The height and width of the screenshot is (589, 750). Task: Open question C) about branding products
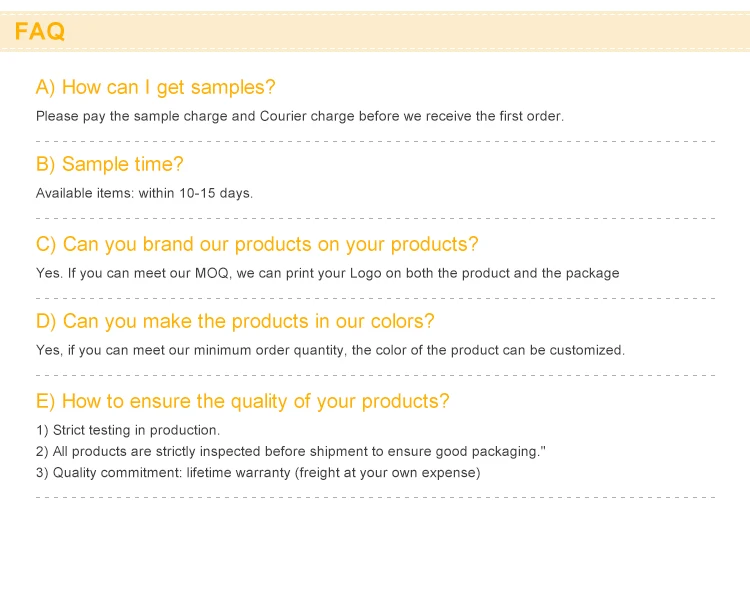click(x=257, y=244)
